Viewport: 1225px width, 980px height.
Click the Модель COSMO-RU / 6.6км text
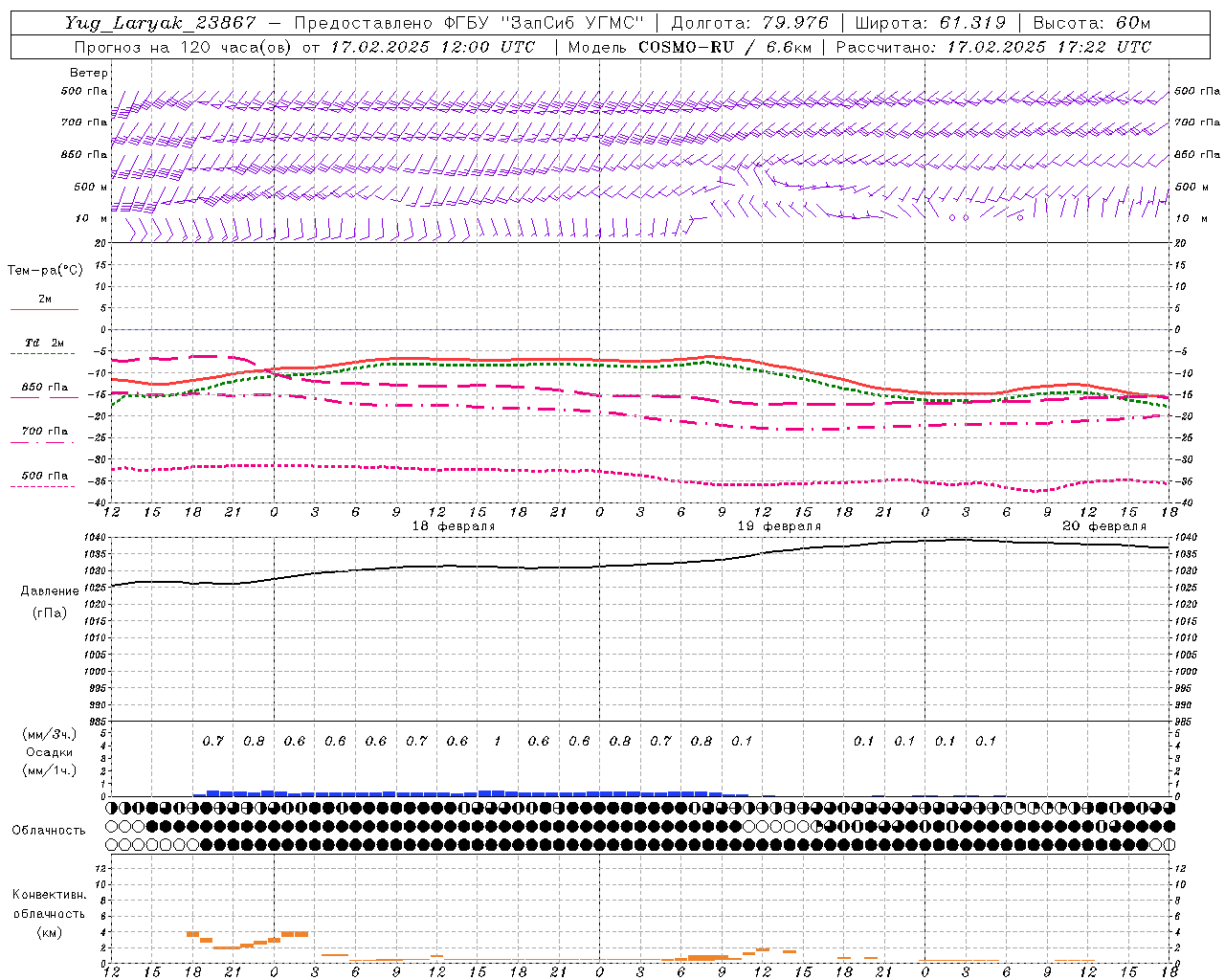[689, 47]
